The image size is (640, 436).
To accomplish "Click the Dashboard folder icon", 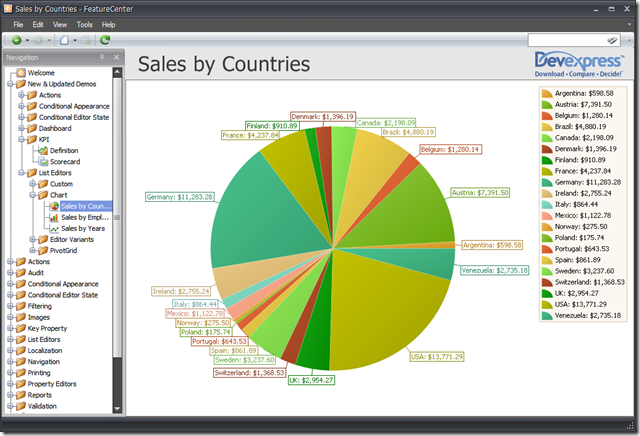I will 32,128.
